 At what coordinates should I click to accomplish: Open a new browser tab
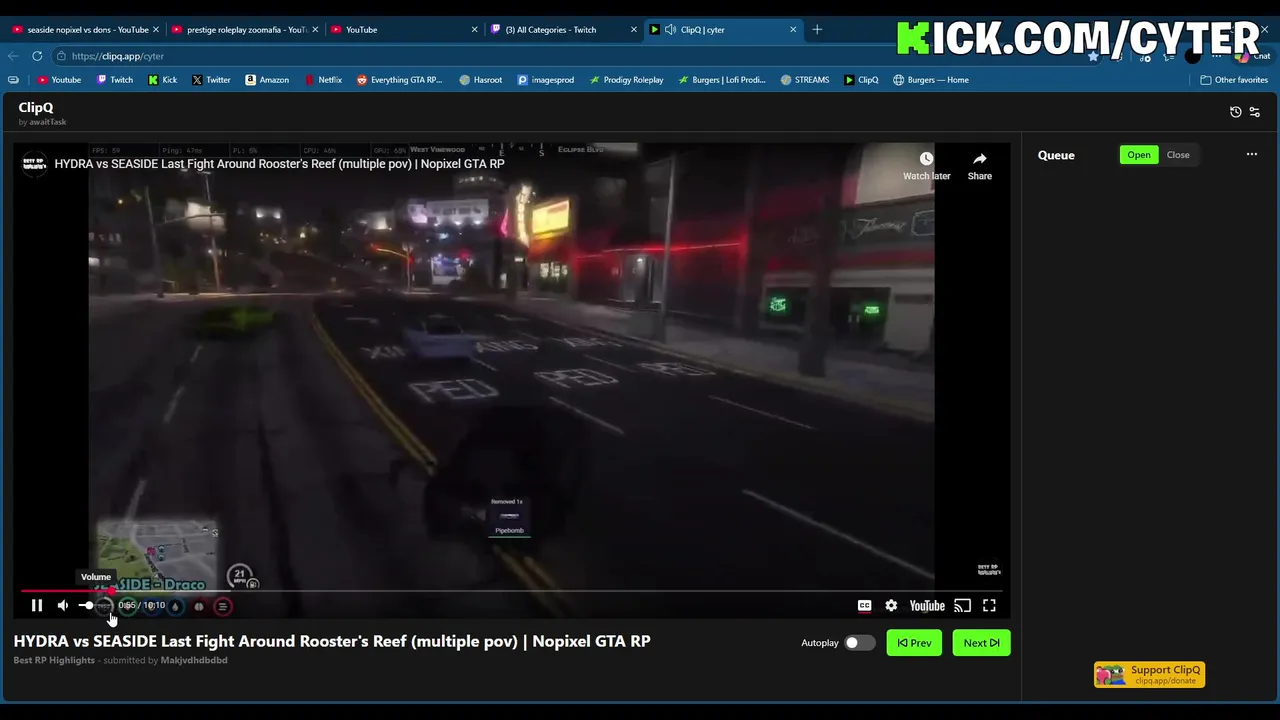click(x=817, y=29)
